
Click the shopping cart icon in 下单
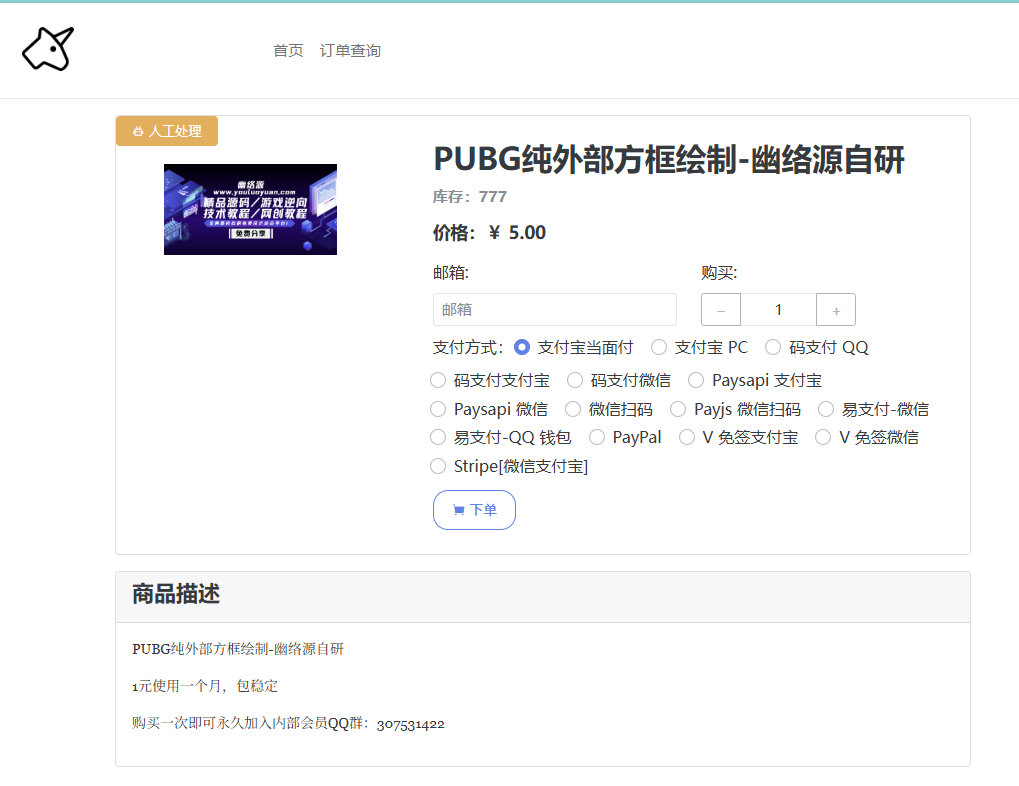459,510
